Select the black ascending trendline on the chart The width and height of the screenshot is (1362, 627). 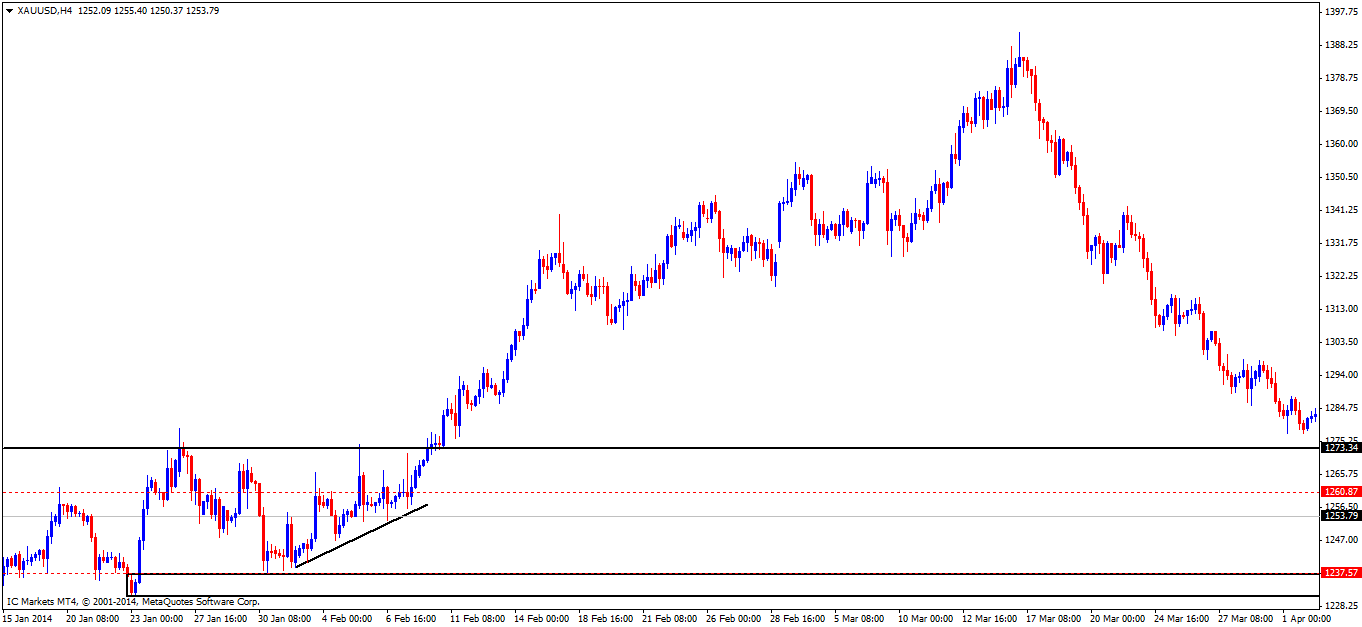(362, 536)
